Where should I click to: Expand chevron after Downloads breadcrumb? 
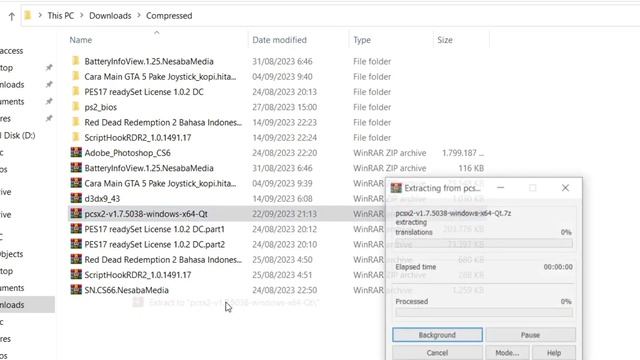(139, 16)
